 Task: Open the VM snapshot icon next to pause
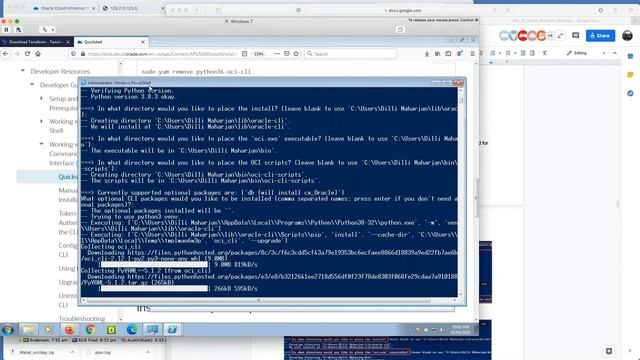18,29
